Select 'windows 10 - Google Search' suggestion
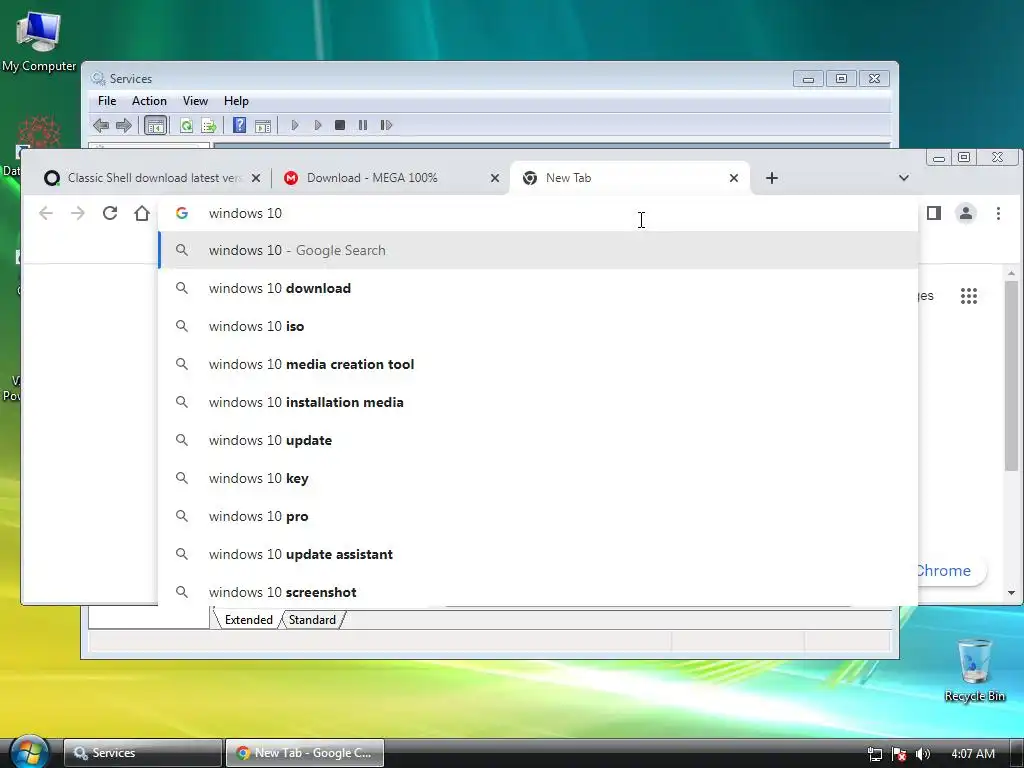This screenshot has height=768, width=1024. (x=537, y=250)
